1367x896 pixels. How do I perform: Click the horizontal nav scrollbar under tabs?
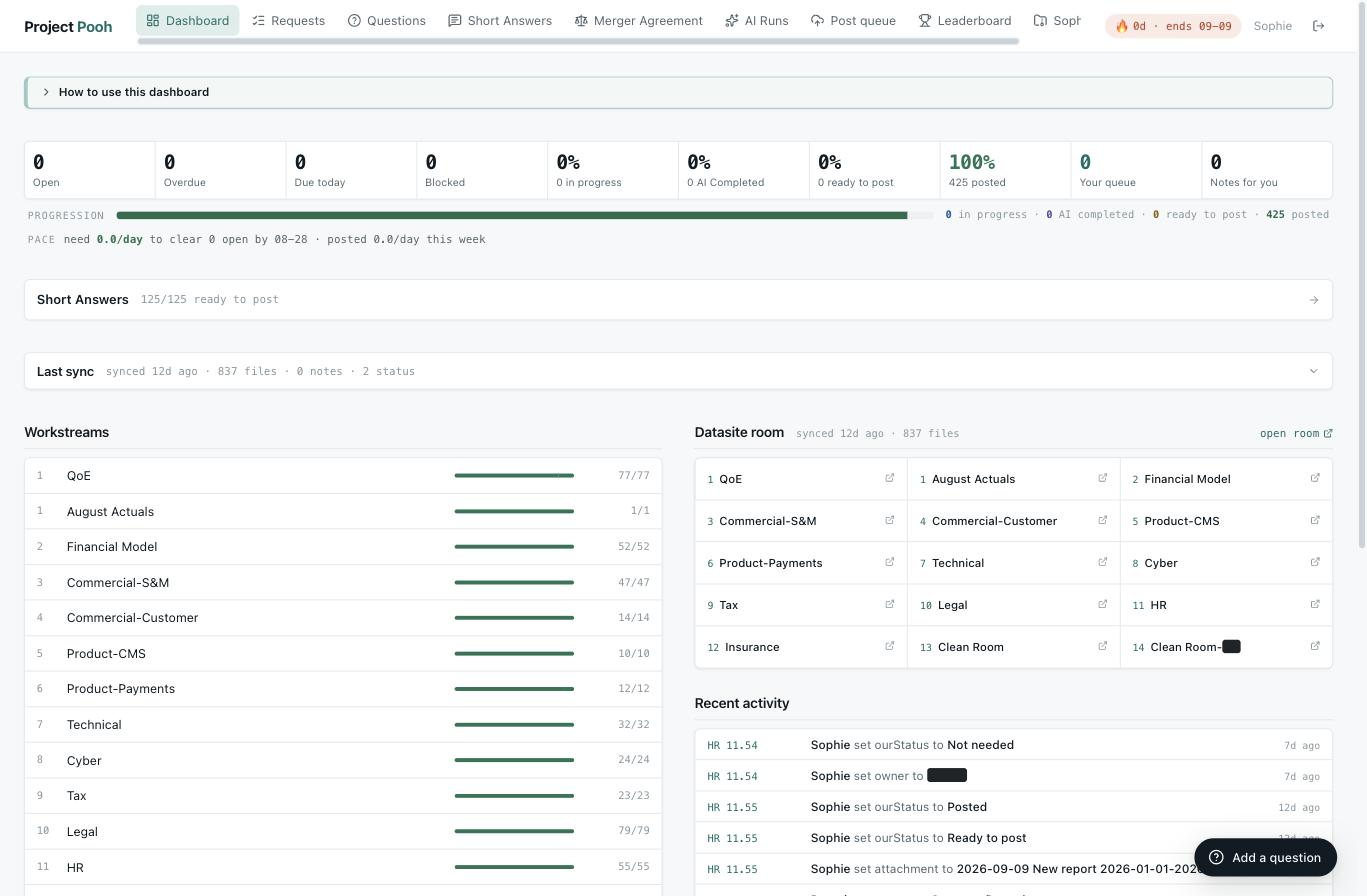pyautogui.click(x=578, y=41)
